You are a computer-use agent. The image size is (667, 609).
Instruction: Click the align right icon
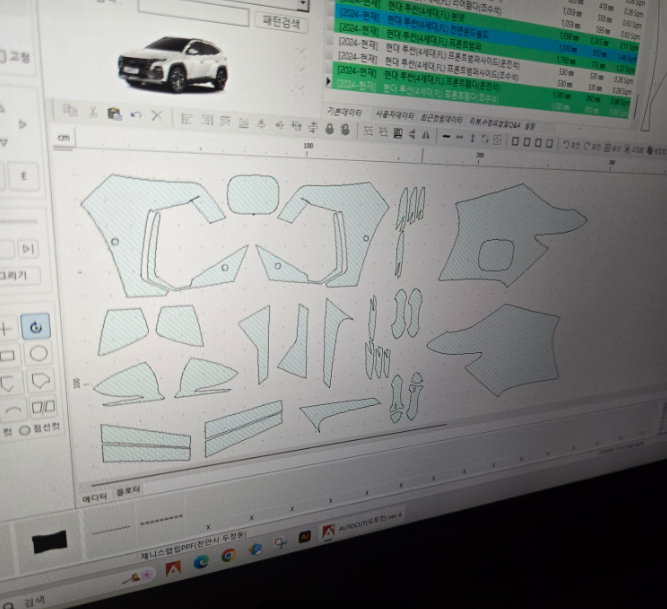(x=207, y=120)
